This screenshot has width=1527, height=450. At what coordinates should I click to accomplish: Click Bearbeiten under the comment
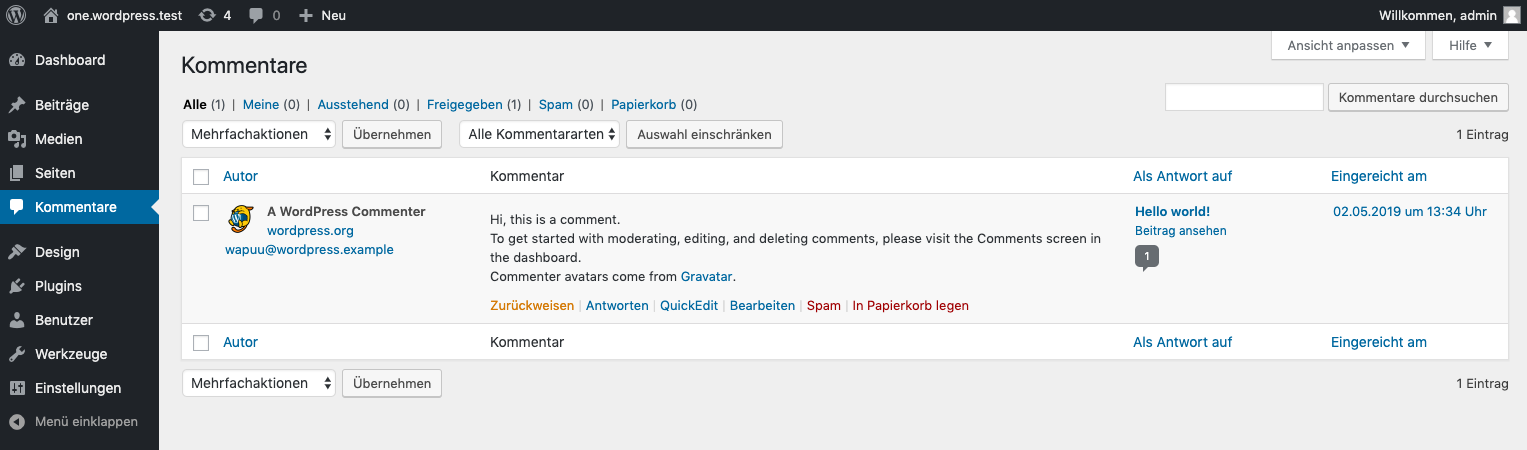coord(762,306)
